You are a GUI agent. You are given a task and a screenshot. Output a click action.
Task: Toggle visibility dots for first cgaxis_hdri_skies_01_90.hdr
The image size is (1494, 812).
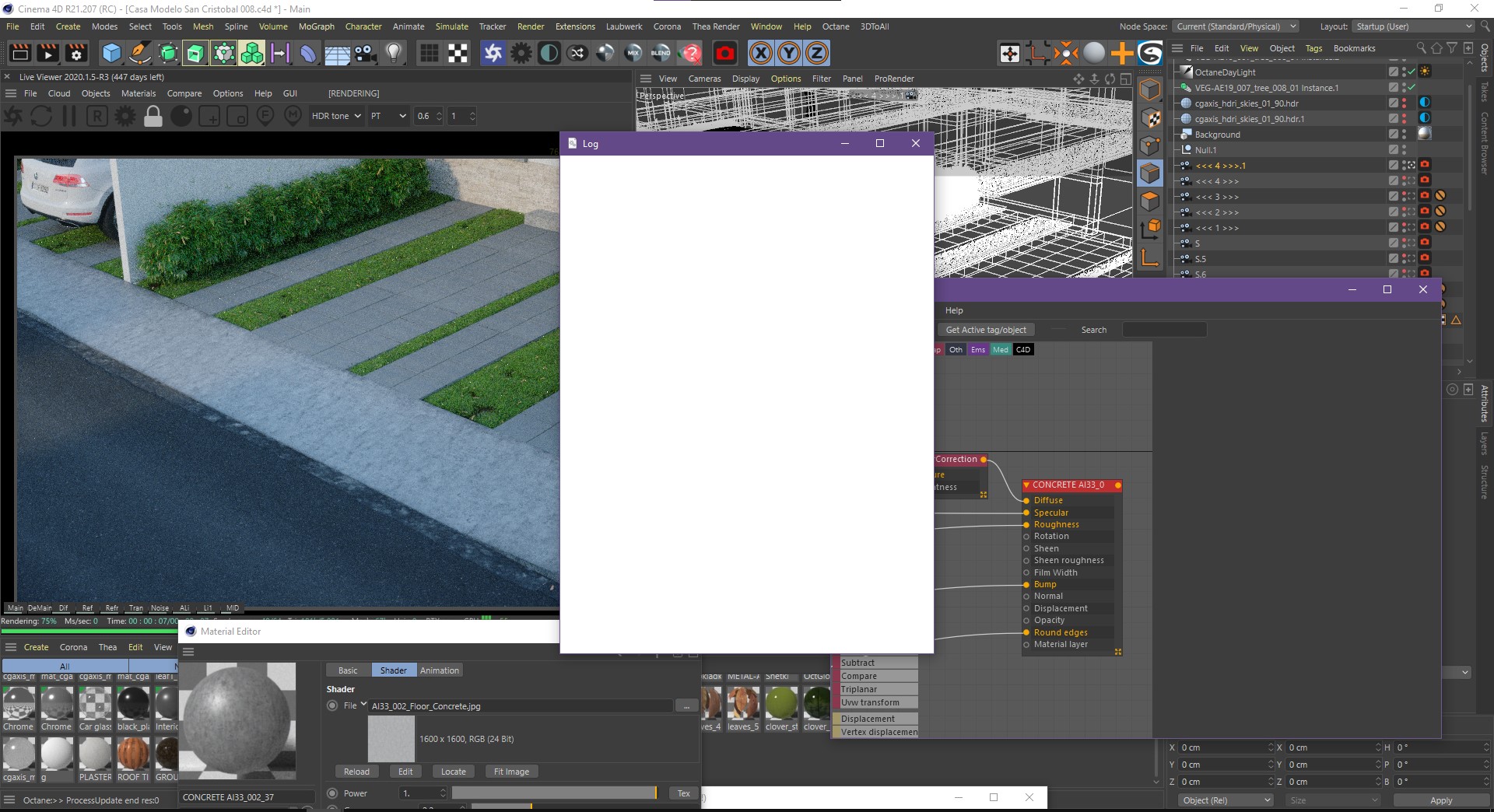point(1405,103)
